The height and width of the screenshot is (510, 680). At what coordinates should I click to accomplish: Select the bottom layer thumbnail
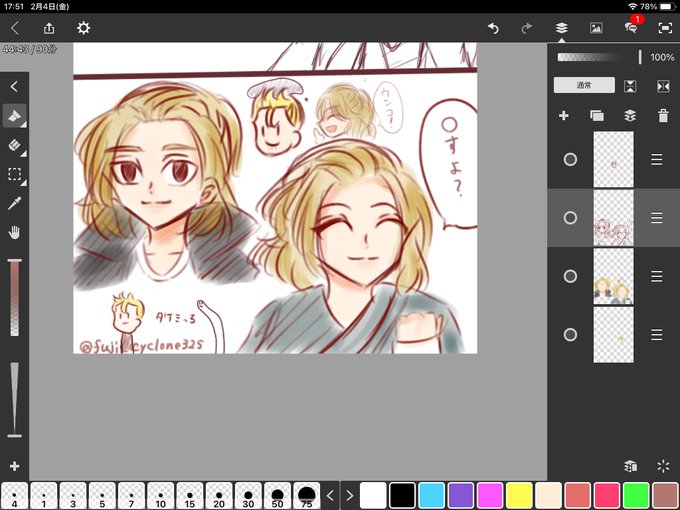tap(613, 335)
